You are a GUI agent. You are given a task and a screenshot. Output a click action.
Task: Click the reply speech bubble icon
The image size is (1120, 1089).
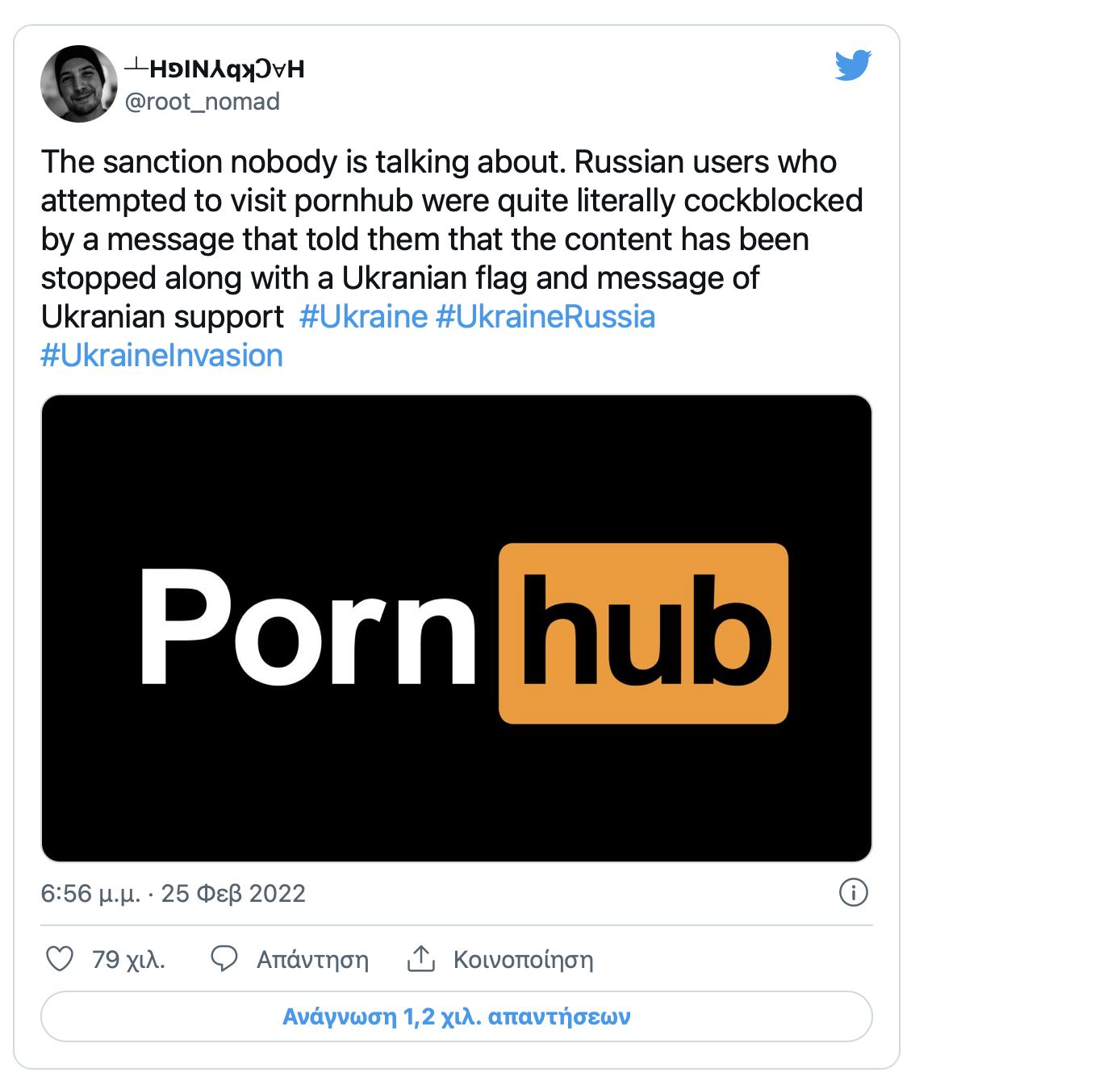pyautogui.click(x=224, y=958)
